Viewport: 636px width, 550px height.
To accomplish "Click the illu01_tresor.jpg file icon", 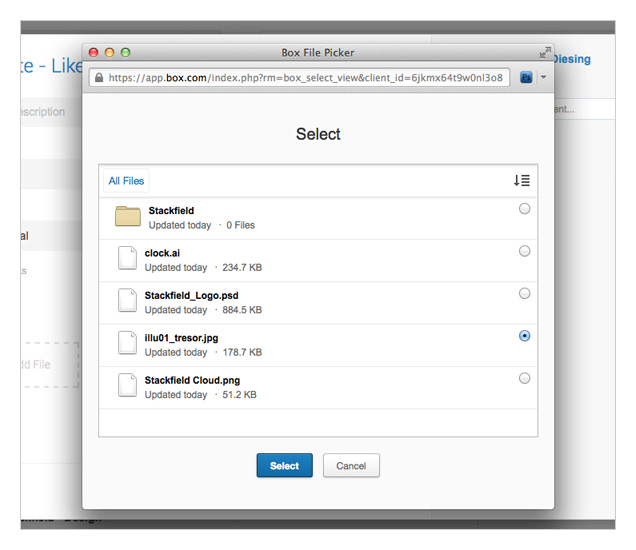I will [x=127, y=343].
